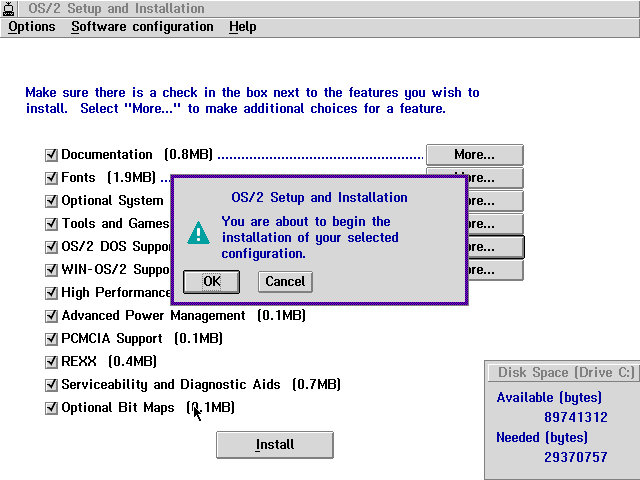Disable PCMCIA Support checkbox
Image resolution: width=640 pixels, height=480 pixels.
pyautogui.click(x=51, y=339)
